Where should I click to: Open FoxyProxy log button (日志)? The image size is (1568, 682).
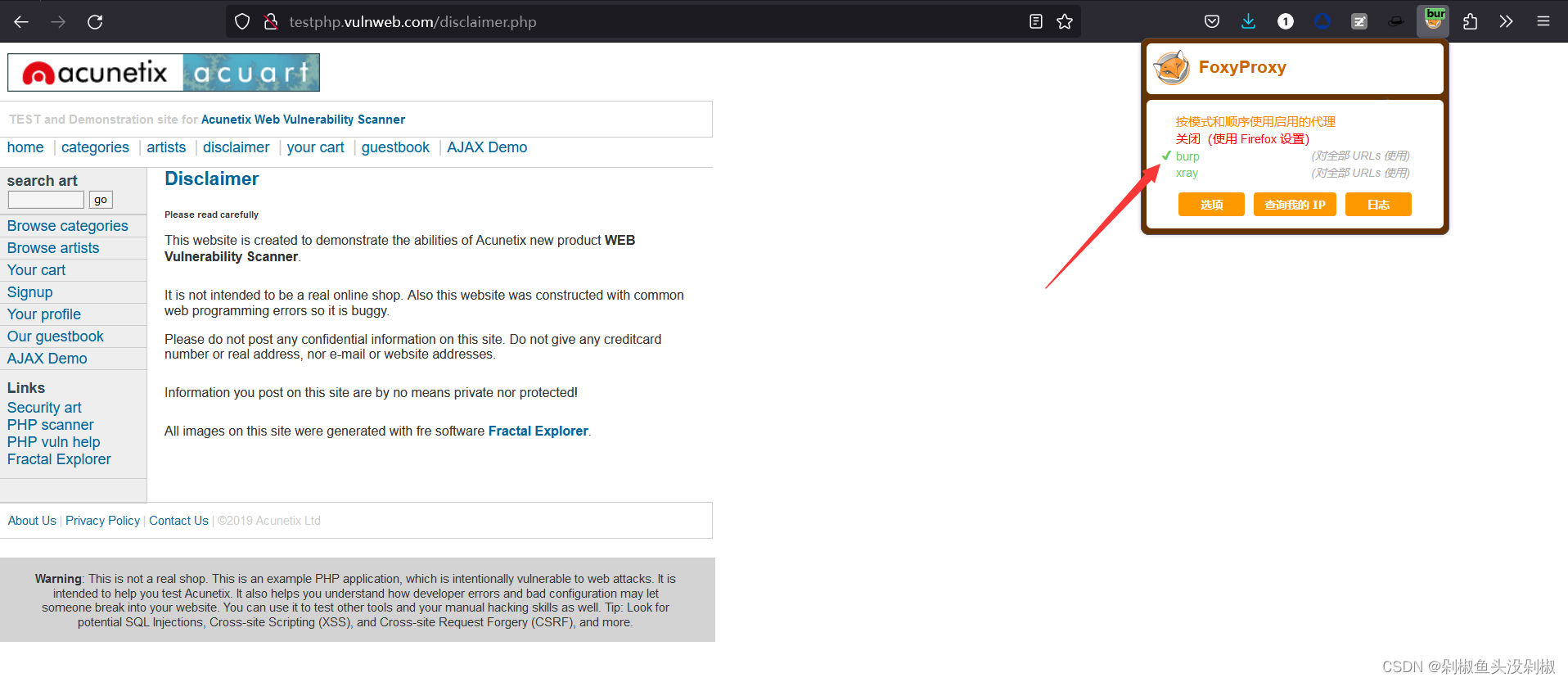tap(1378, 205)
